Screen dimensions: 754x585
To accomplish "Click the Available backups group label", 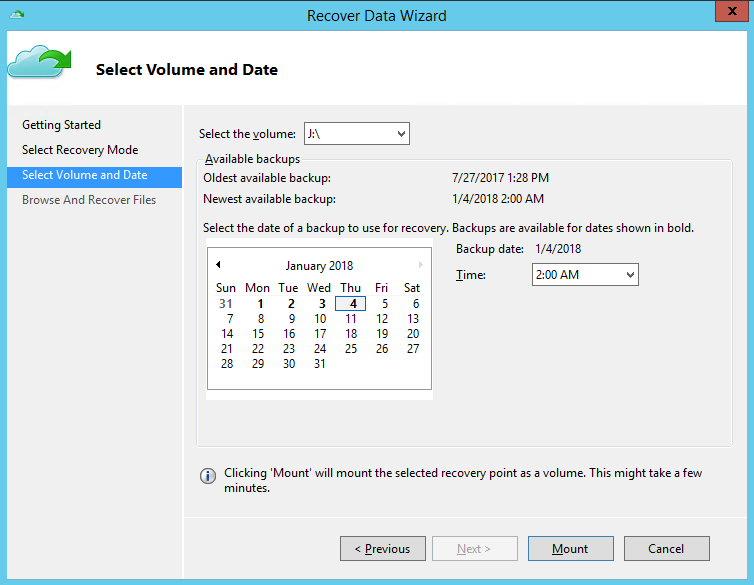I will (252, 159).
